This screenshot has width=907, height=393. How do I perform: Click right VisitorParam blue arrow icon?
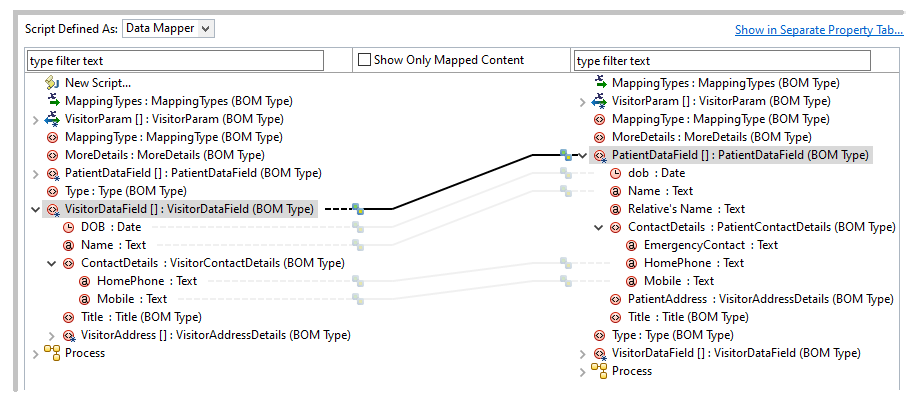tap(600, 101)
